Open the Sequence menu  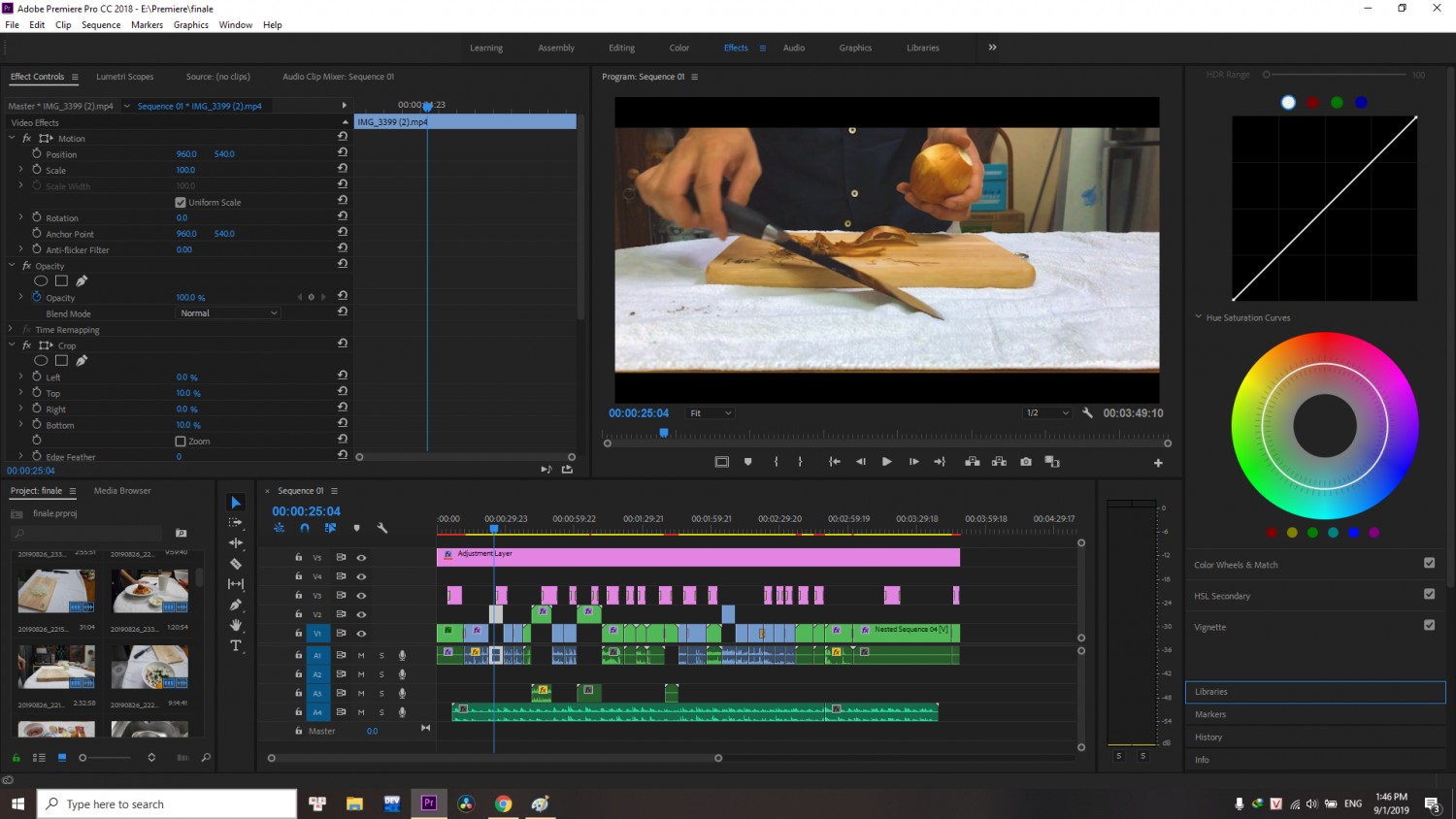(x=101, y=25)
